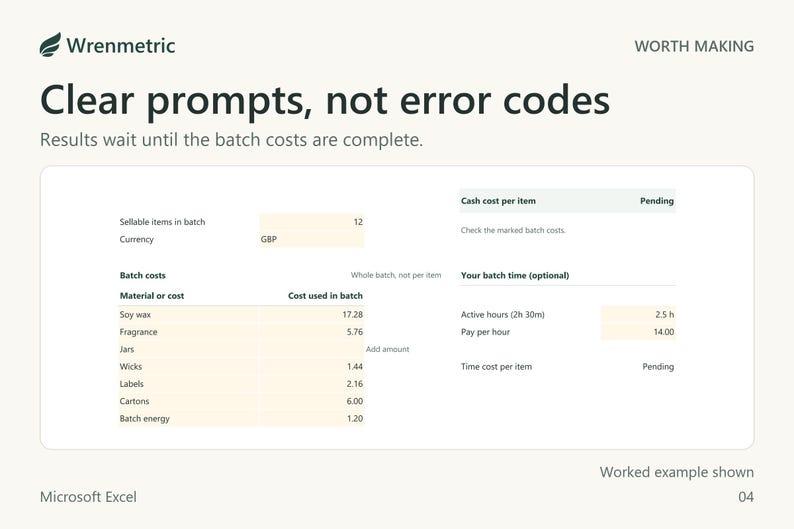The width and height of the screenshot is (794, 529).
Task: Select the Cartons cost 6.00
Action: click(311, 401)
